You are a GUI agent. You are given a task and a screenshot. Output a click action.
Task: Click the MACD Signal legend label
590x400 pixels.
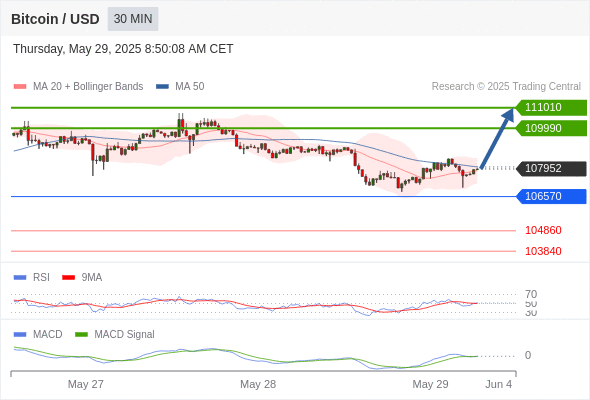[x=124, y=335]
